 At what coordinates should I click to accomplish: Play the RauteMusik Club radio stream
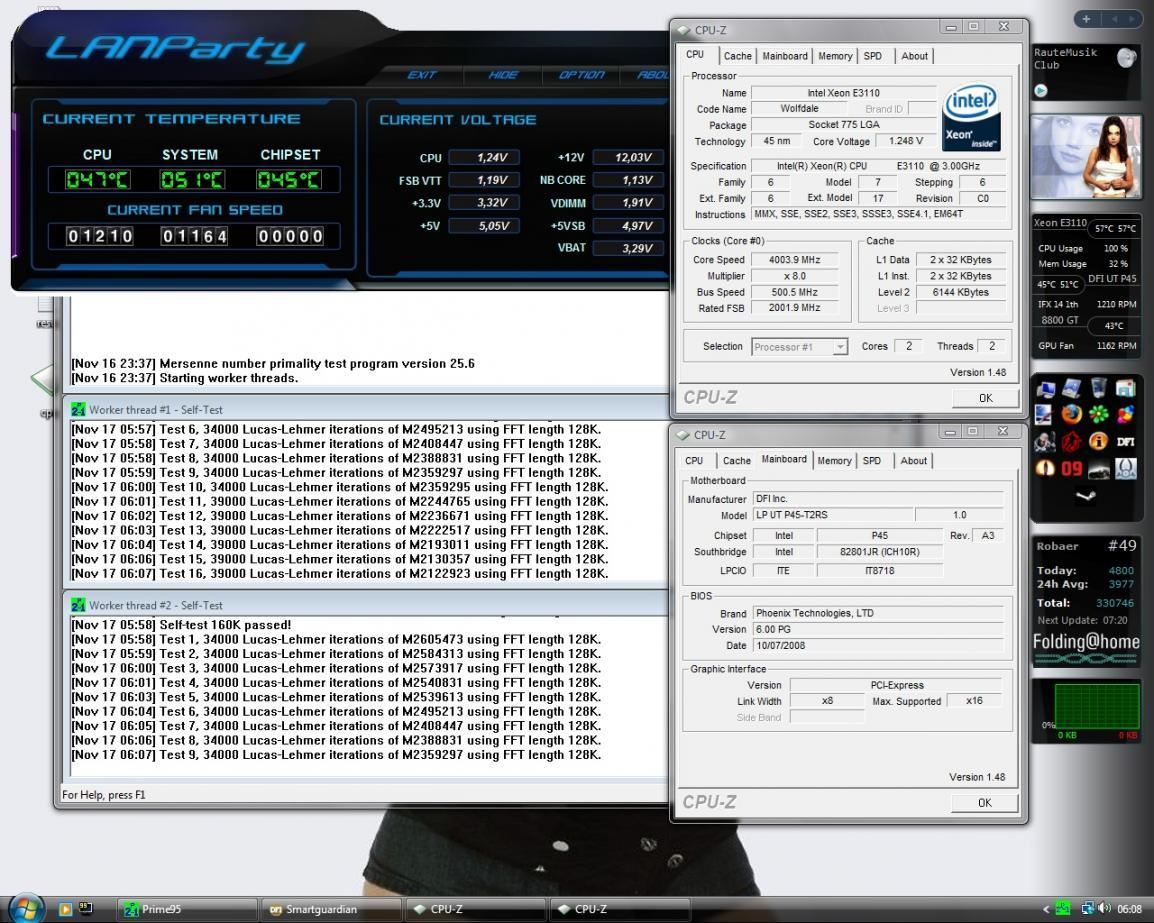1041,91
